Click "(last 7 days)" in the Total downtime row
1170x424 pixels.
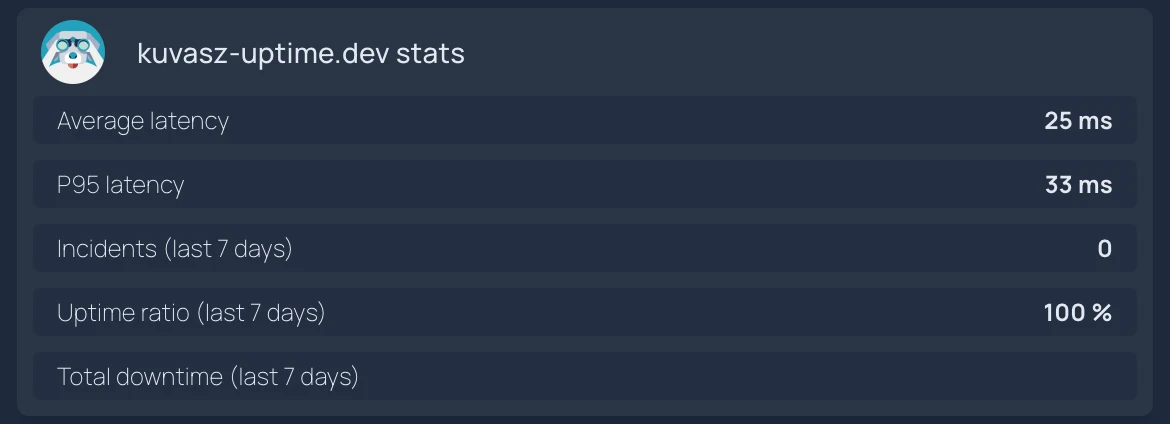pyautogui.click(x=295, y=377)
